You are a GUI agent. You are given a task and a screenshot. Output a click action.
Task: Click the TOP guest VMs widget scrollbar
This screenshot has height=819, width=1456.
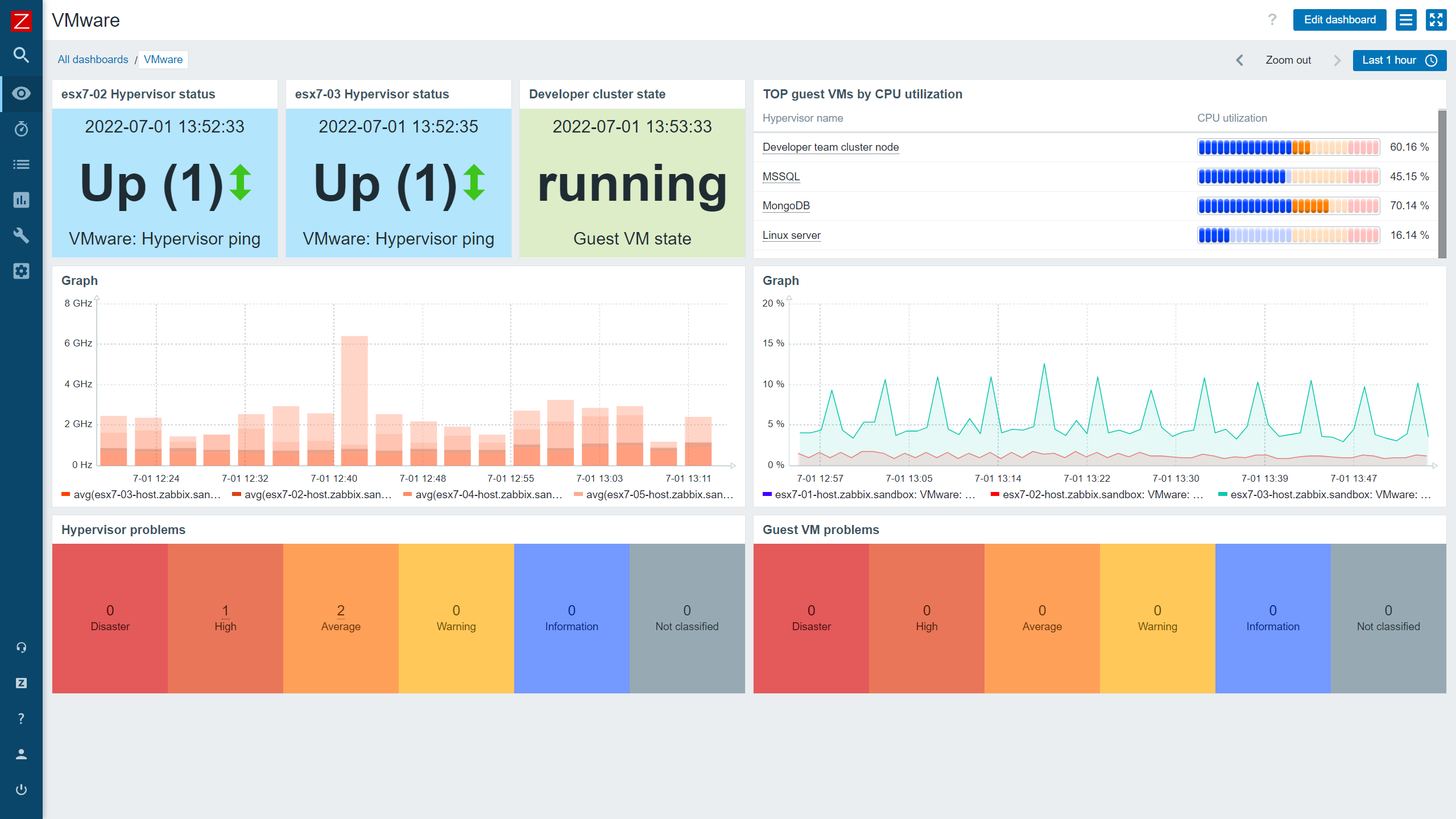(1442, 184)
